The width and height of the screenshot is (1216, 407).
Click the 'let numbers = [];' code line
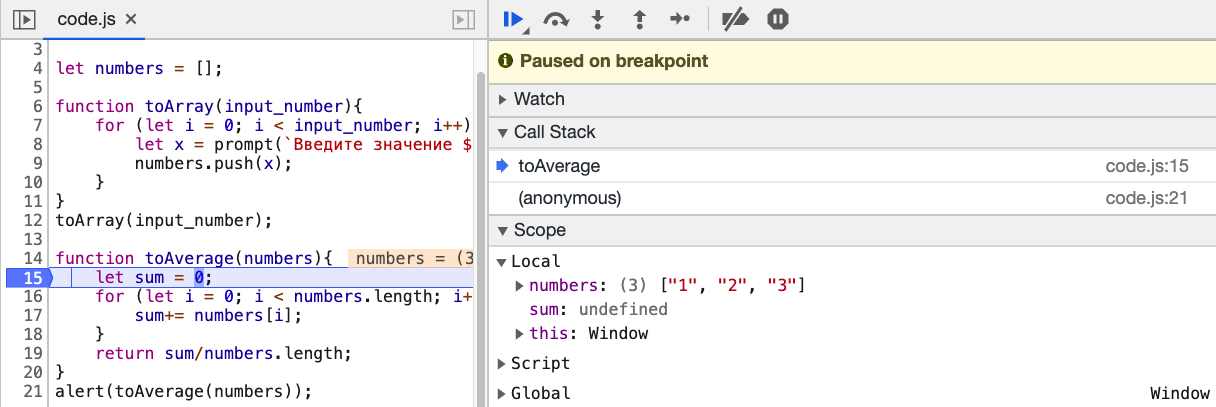[x=137, y=69]
